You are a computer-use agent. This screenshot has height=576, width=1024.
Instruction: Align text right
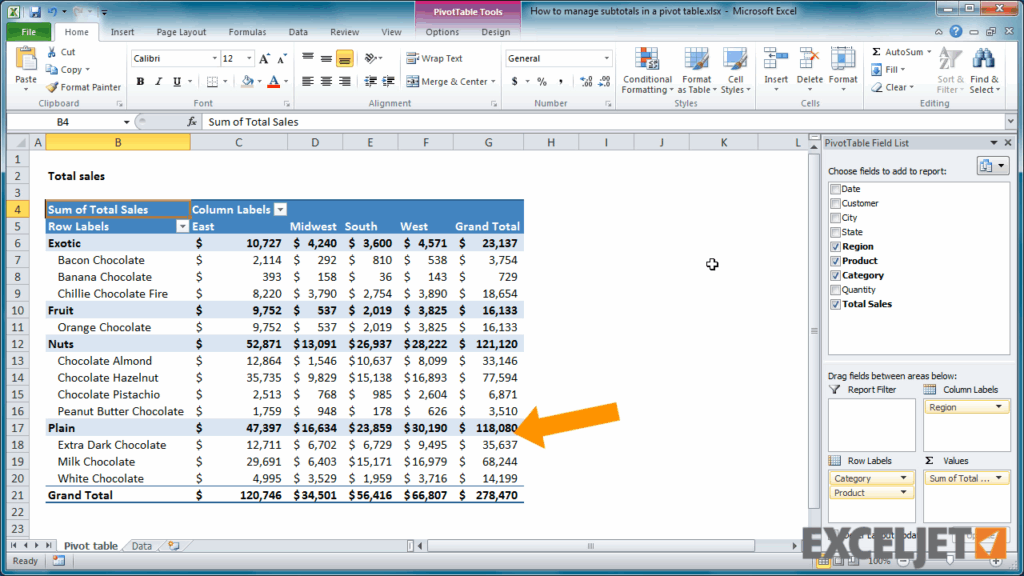[344, 82]
